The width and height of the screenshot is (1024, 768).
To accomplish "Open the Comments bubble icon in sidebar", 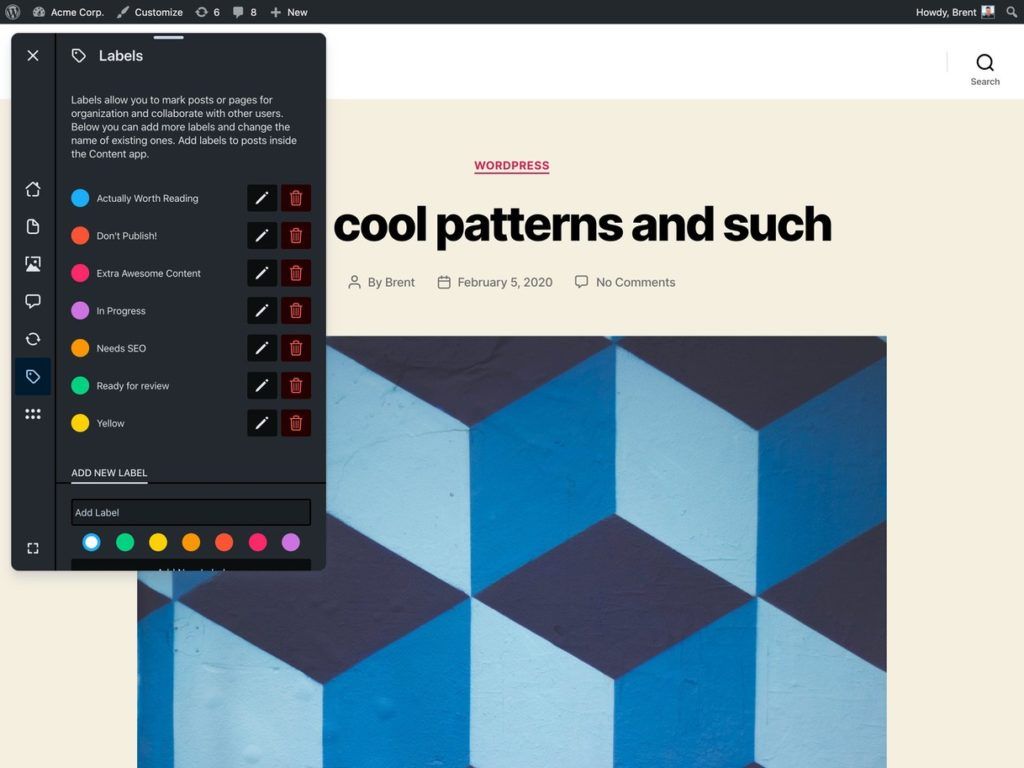I will 33,301.
